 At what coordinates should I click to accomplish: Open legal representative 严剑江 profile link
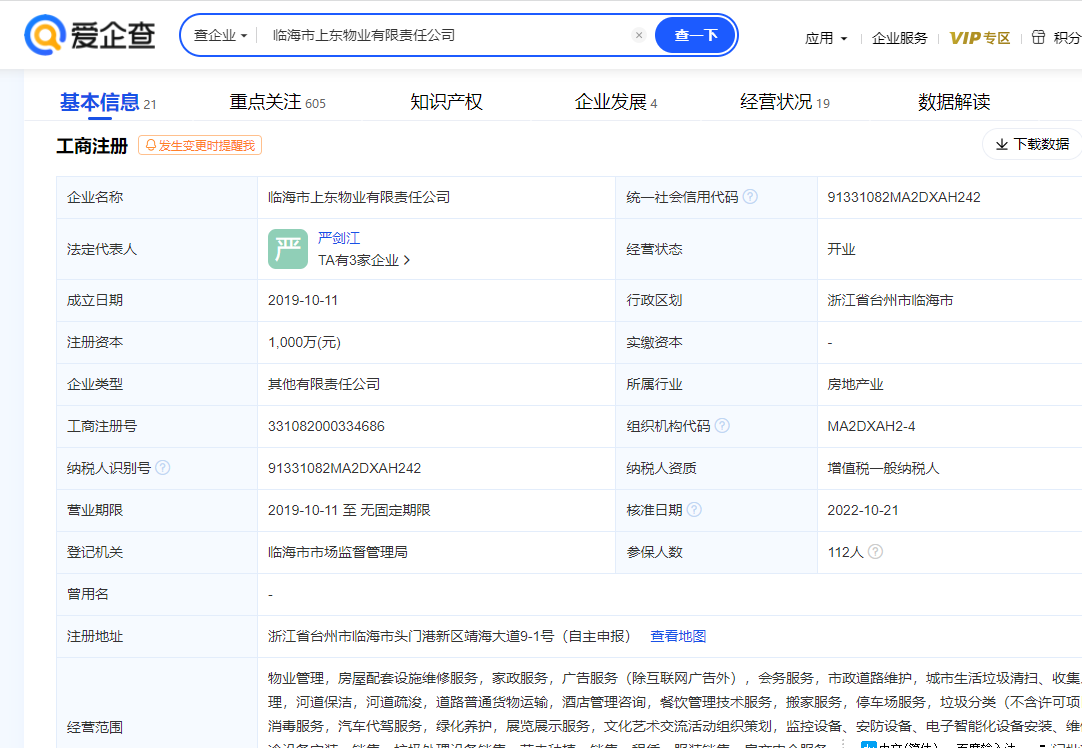339,238
